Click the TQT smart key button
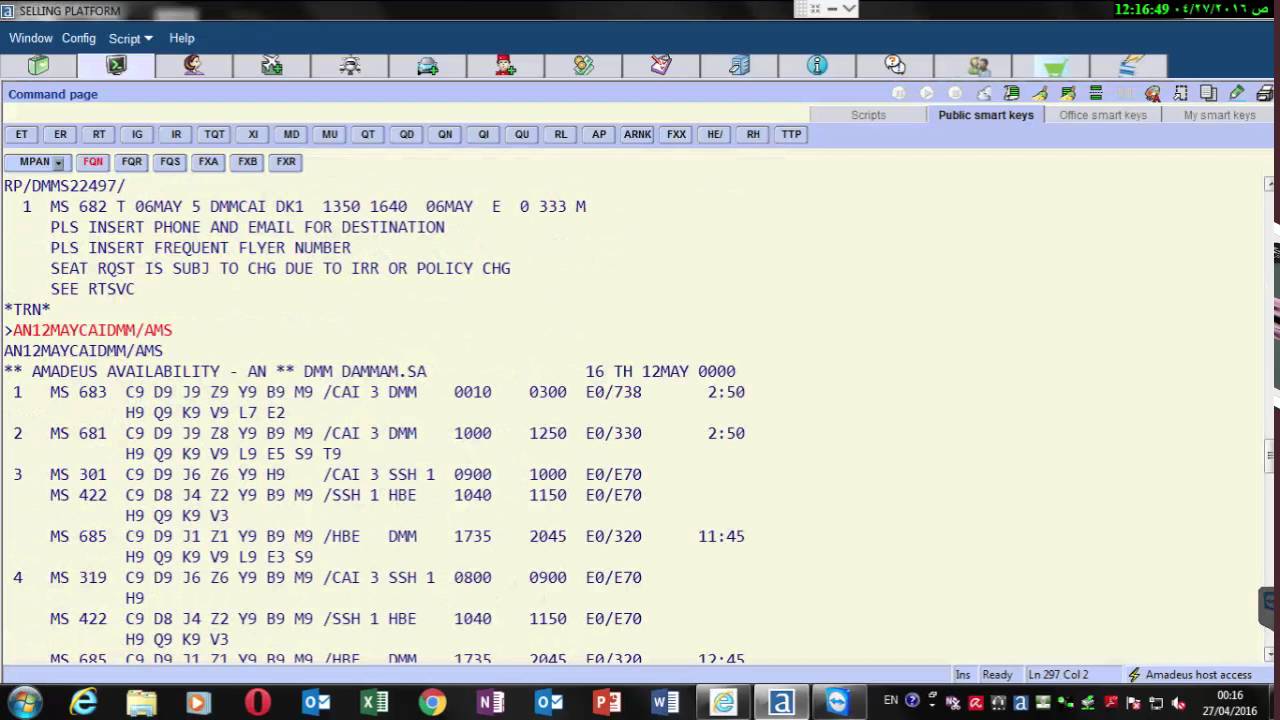The width and height of the screenshot is (1280, 720). (214, 134)
